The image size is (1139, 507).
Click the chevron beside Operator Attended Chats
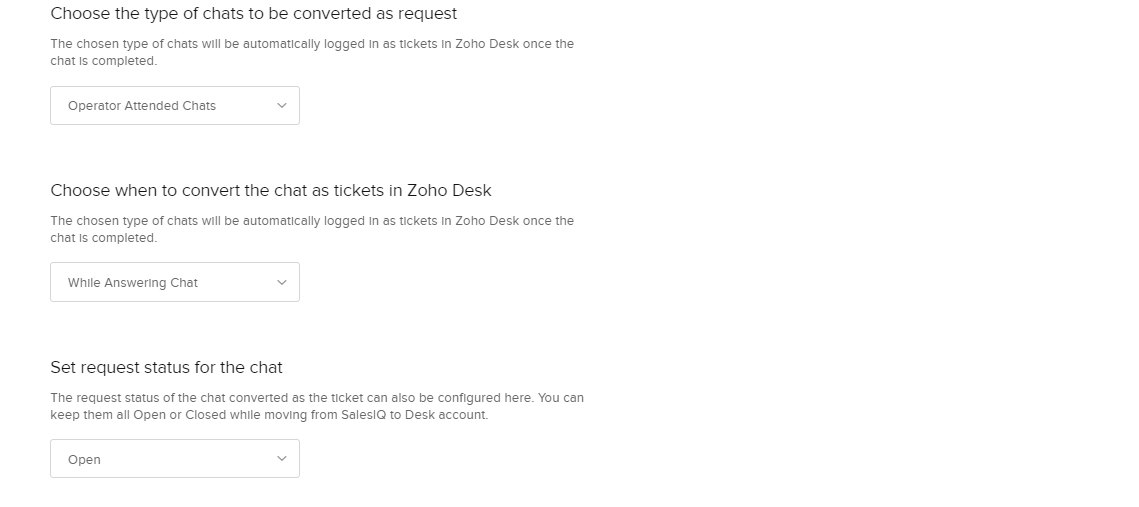click(281, 105)
